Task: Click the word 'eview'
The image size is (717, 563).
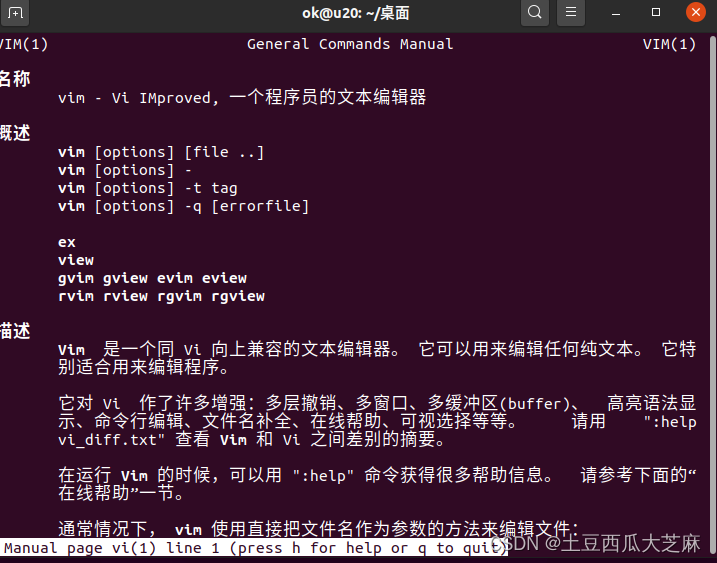Action: [x=224, y=278]
